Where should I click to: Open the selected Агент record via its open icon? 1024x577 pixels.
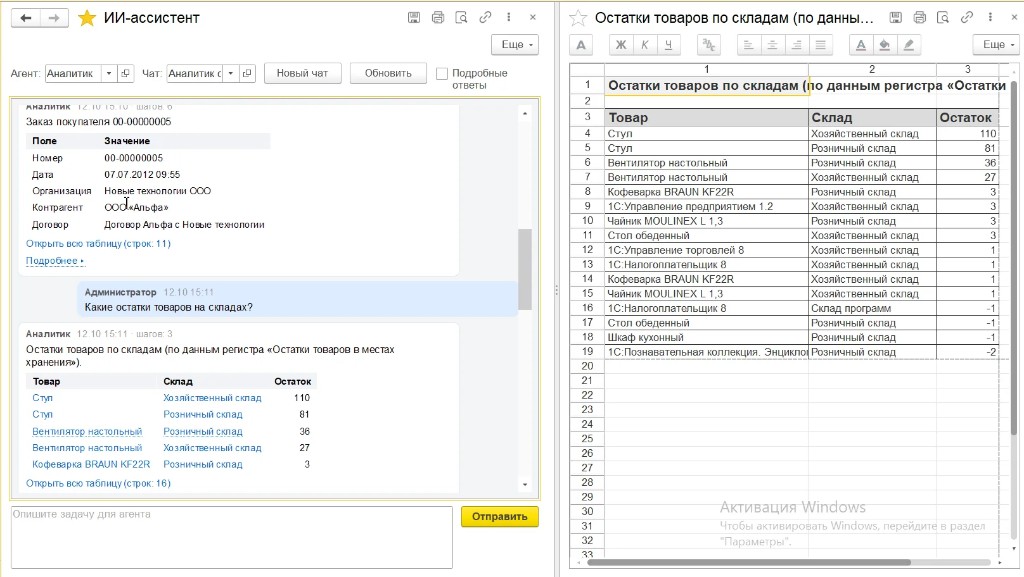[x=125, y=73]
